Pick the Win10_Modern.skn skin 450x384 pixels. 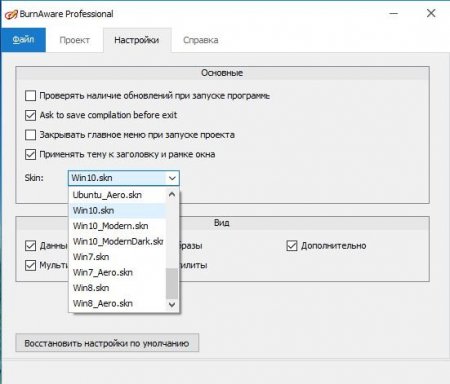(117, 226)
